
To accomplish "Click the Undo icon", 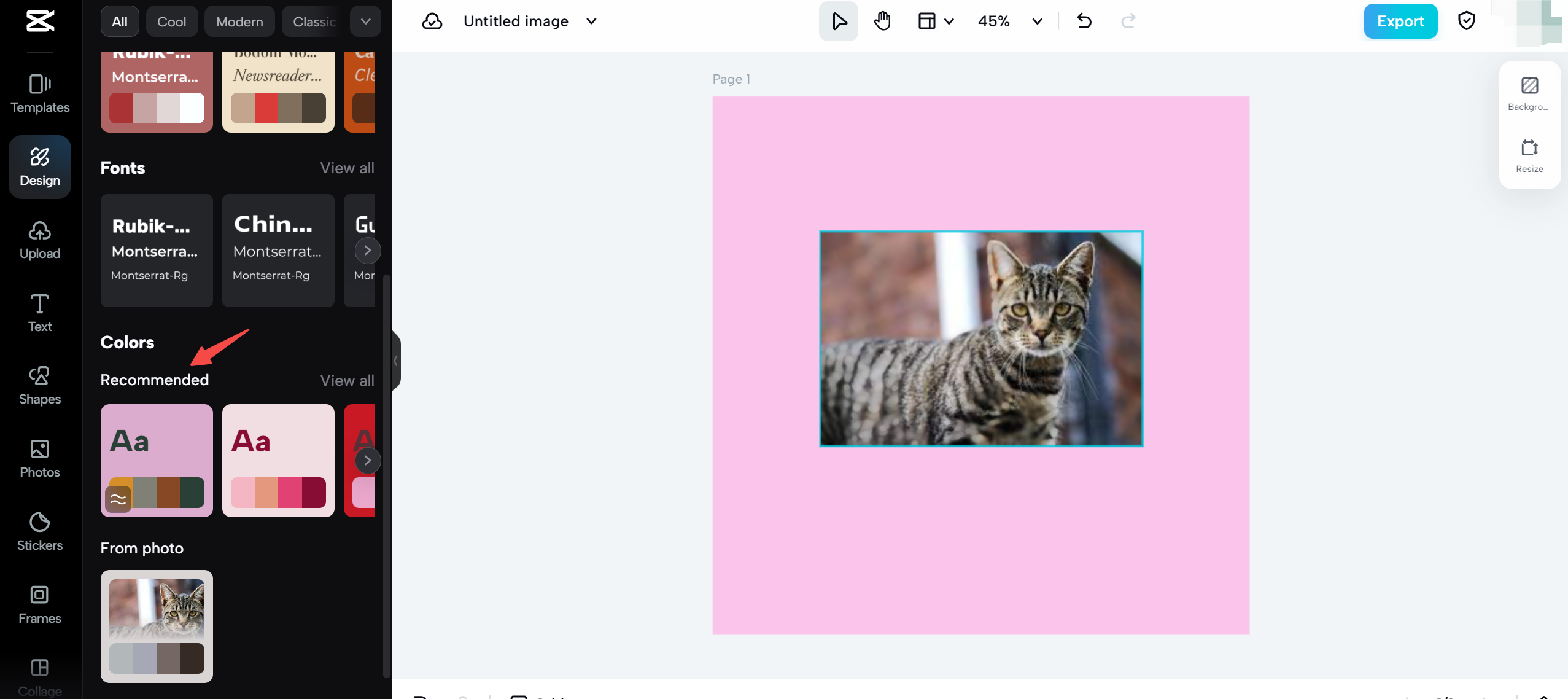I will [1083, 21].
